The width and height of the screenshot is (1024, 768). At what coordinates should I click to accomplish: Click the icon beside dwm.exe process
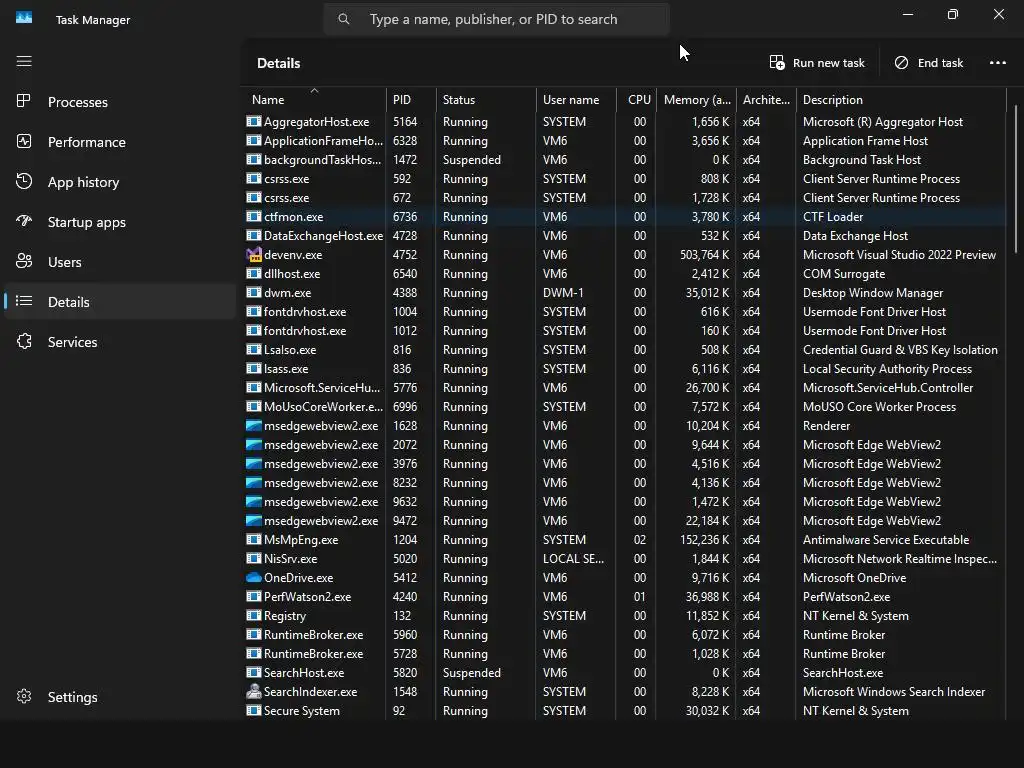click(x=253, y=292)
